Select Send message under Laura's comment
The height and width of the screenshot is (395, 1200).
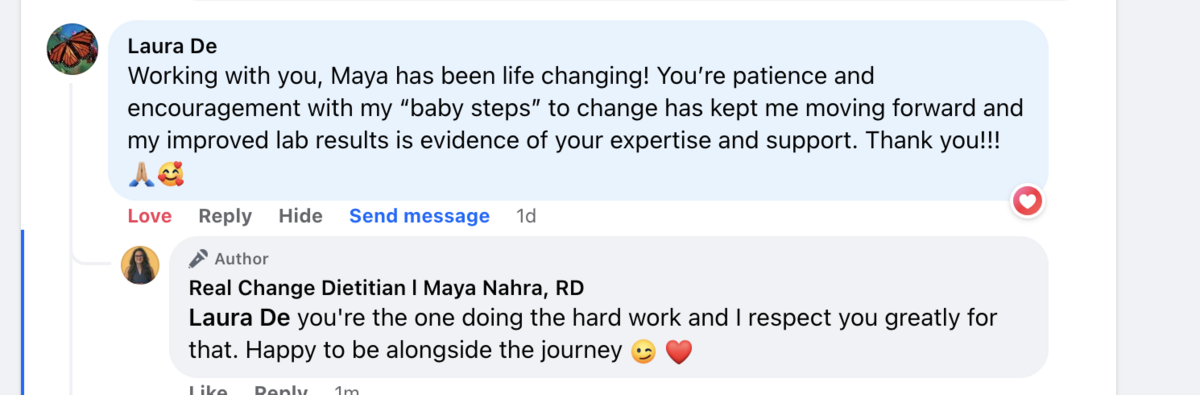point(419,216)
